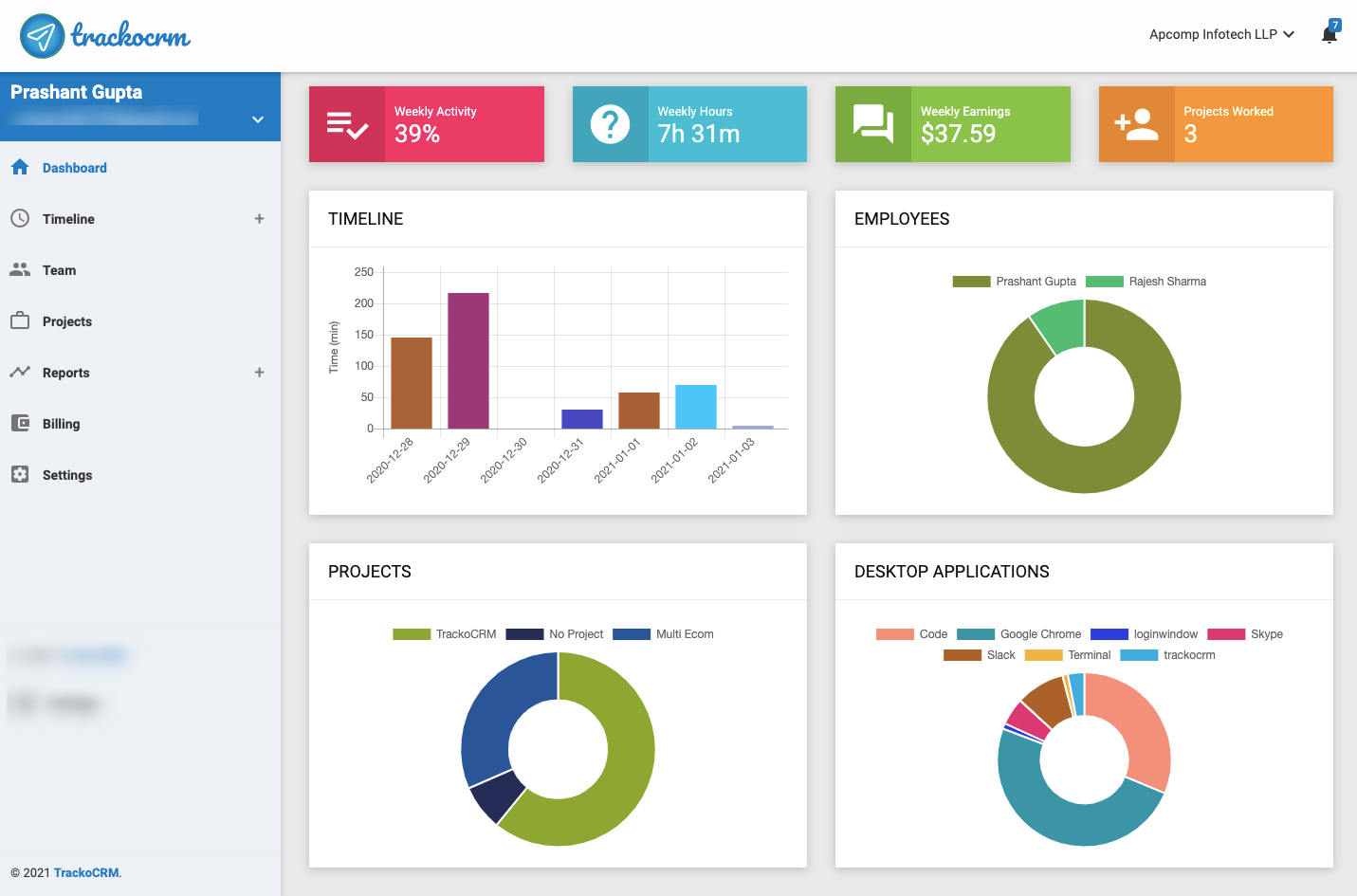
Task: Expand the Reports submenu plus sign
Action: [259, 372]
